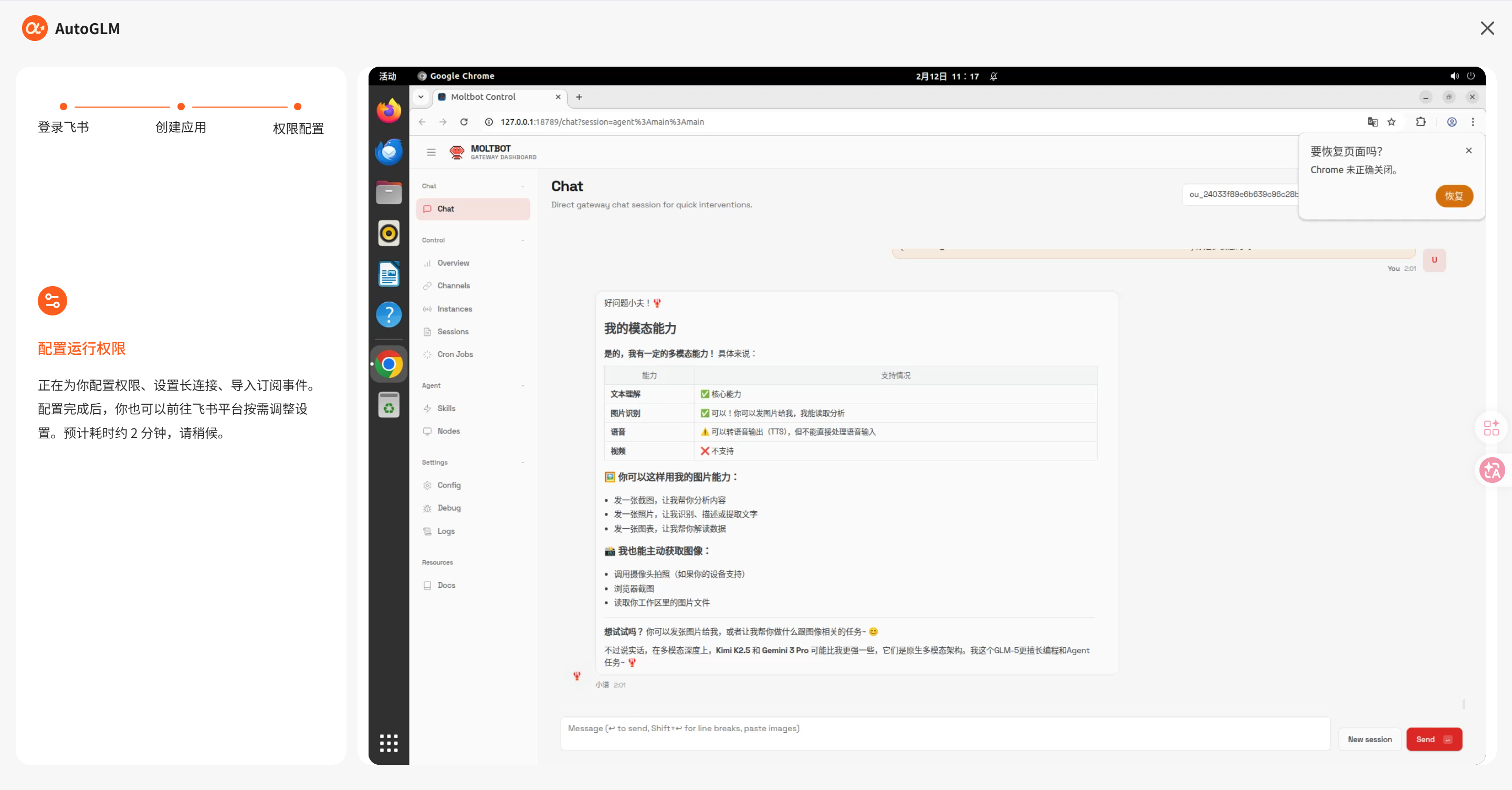Translate this page icon in address bar
This screenshot has height=790, width=1512.
(1372, 122)
